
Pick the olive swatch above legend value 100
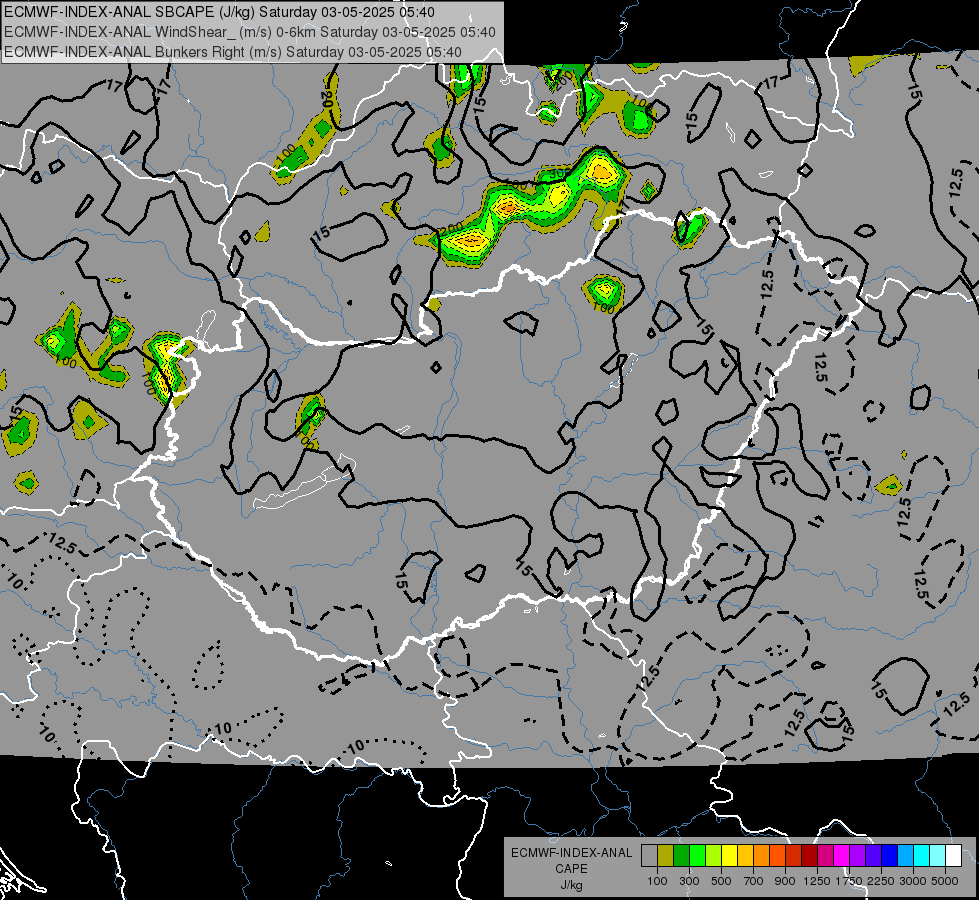point(666,856)
